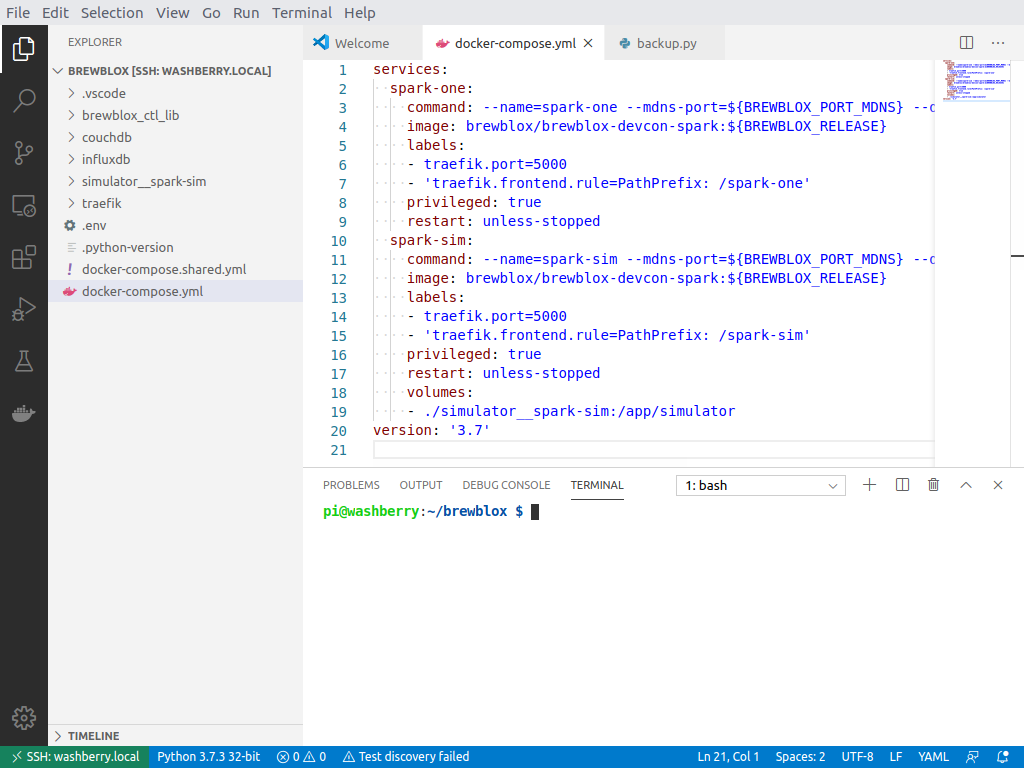
Task: Open the Explorer view in activity bar
Action: coord(24,49)
